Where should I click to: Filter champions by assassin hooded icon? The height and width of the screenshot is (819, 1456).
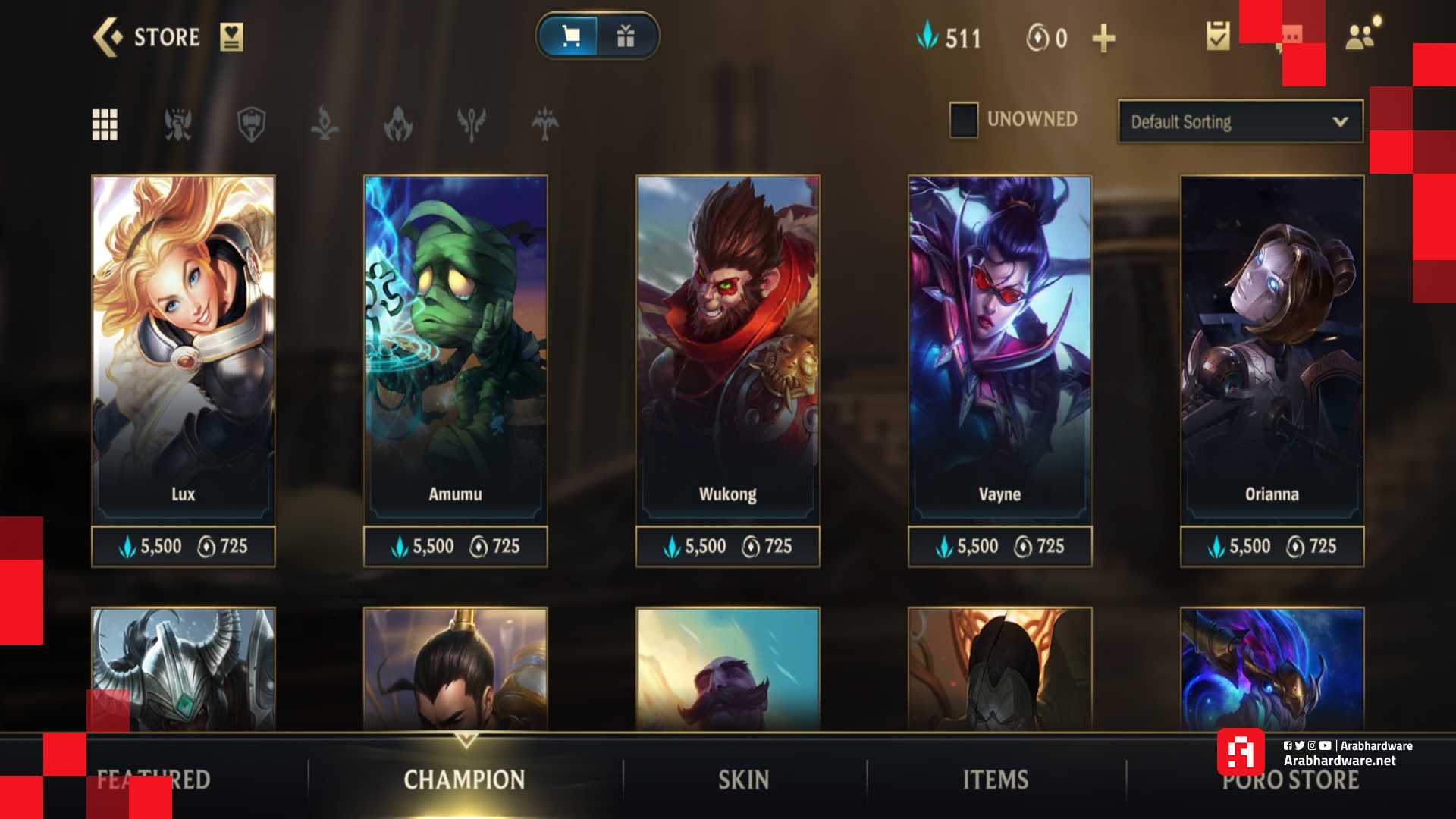pyautogui.click(x=397, y=124)
